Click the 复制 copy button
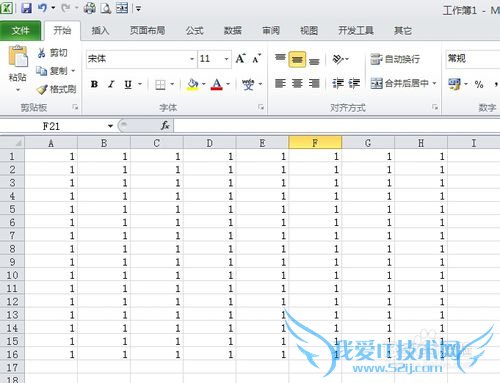Screen dimensions: 500x383 [52, 71]
